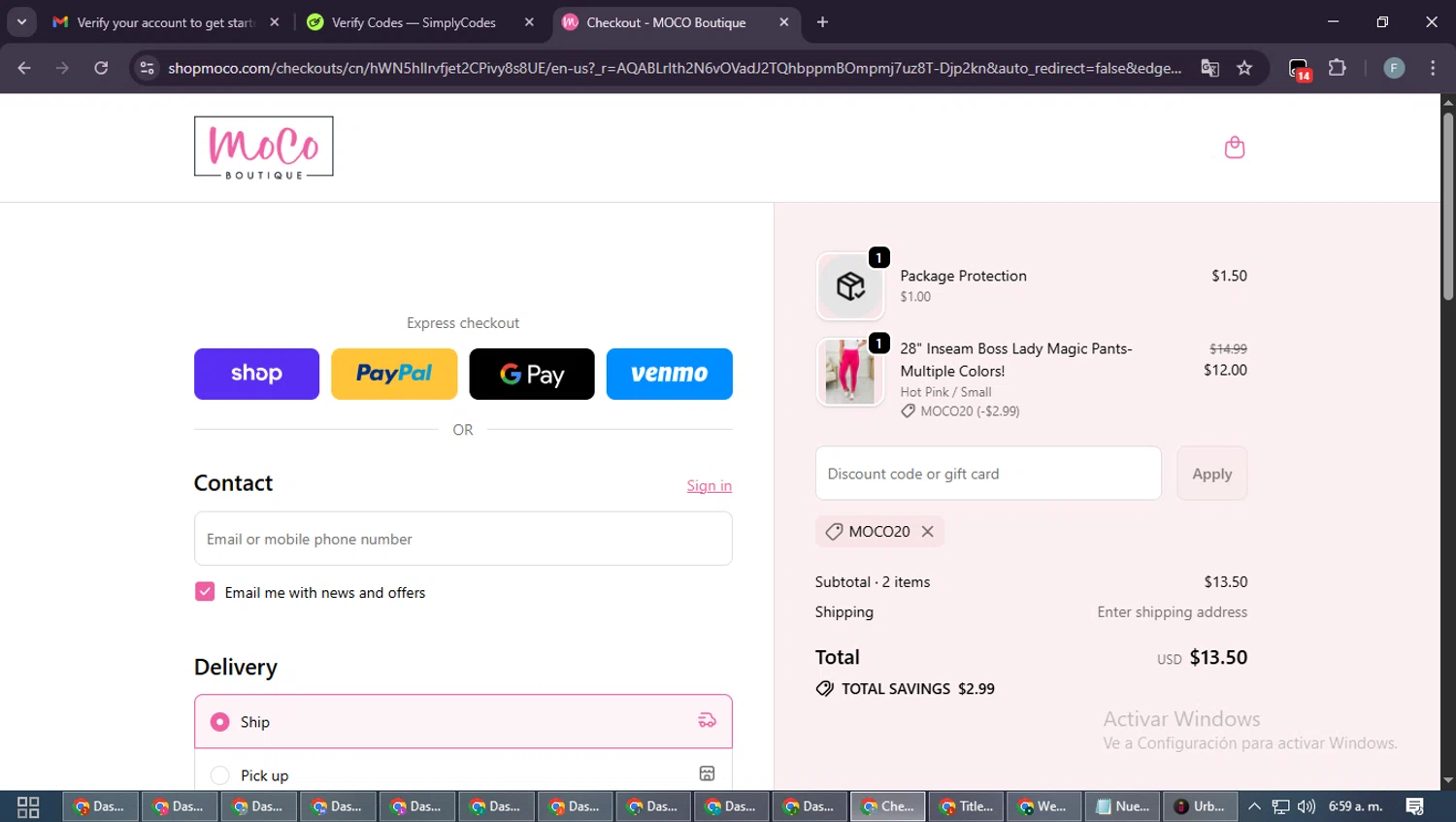Open the Extensions puzzle icon
Screen dimensions: 1456x822
pyautogui.click(x=1338, y=68)
